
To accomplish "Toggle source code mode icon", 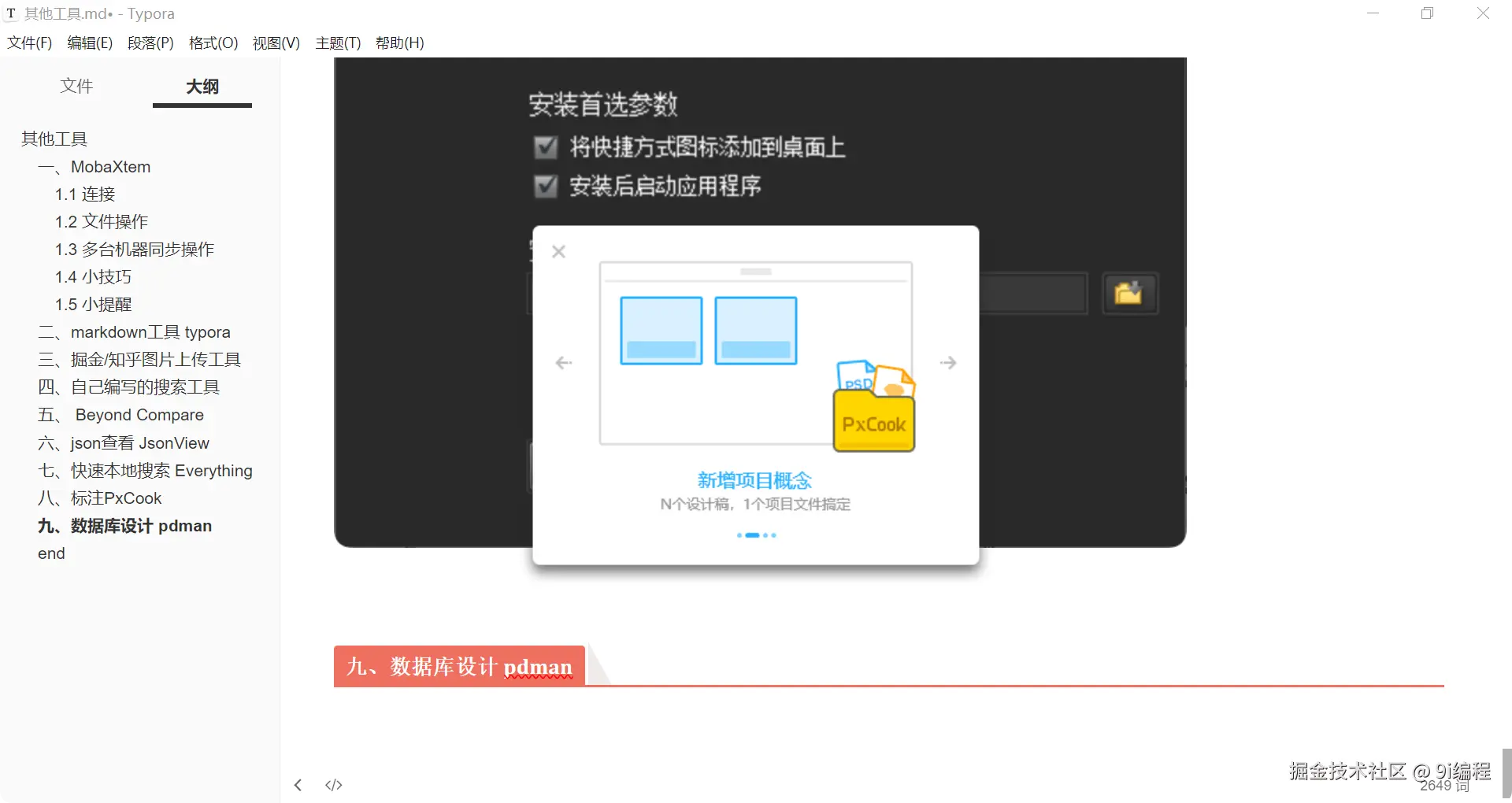I will click(x=334, y=785).
